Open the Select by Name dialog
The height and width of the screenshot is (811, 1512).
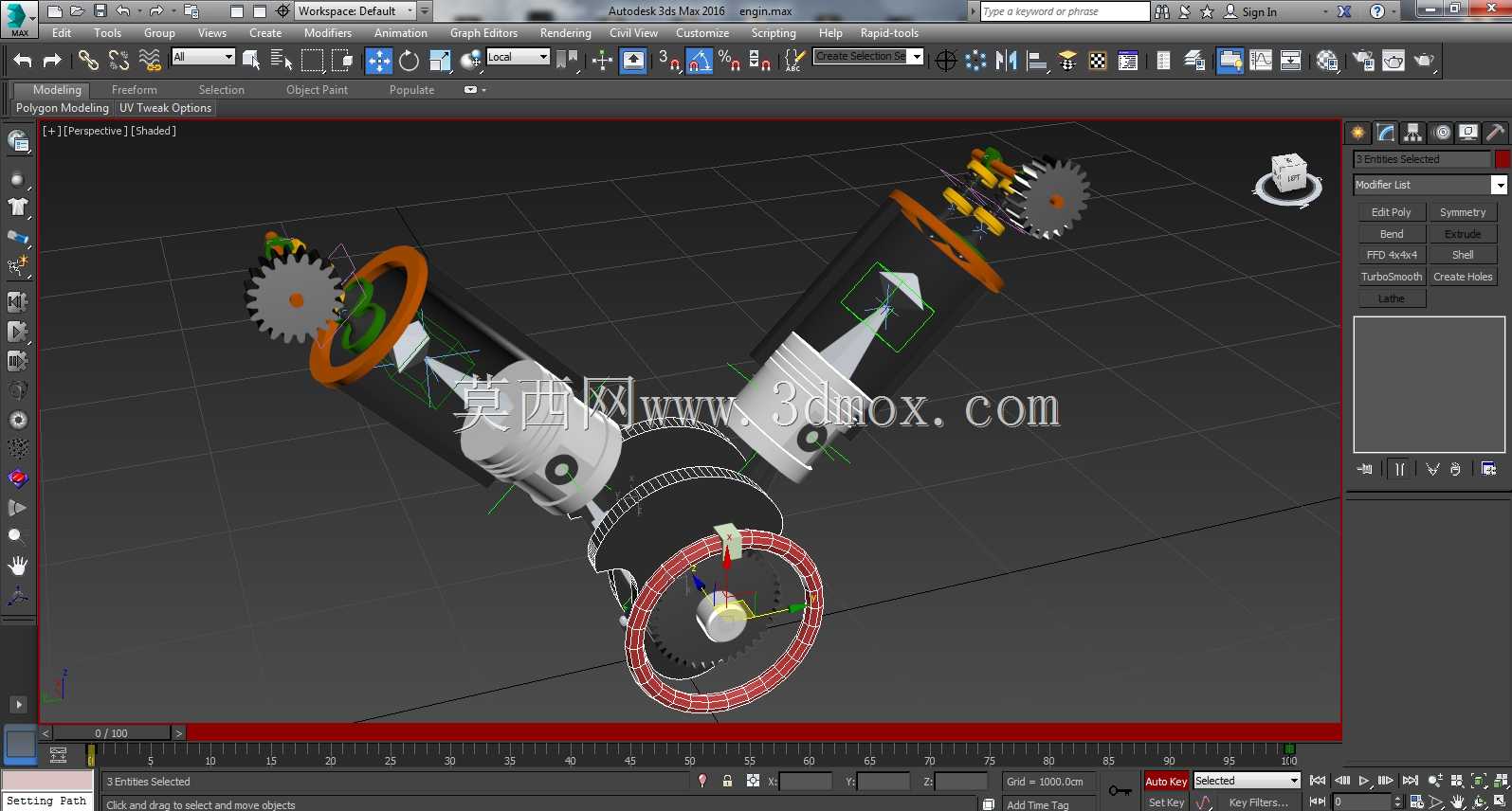(282, 61)
